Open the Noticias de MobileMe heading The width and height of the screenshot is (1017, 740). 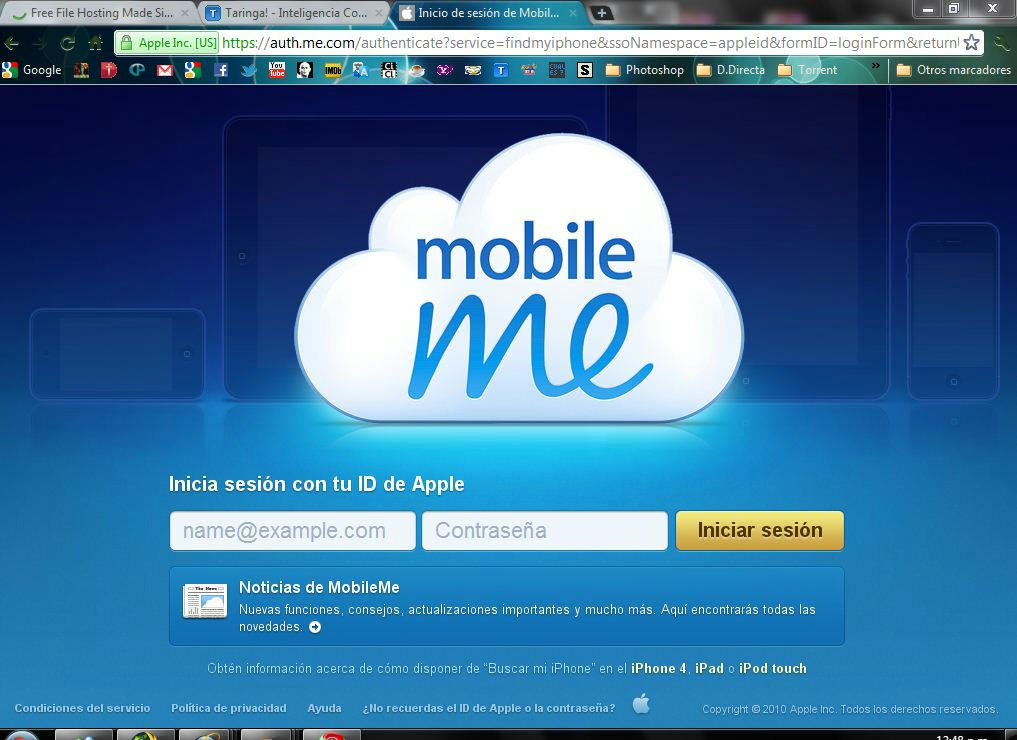click(319, 588)
